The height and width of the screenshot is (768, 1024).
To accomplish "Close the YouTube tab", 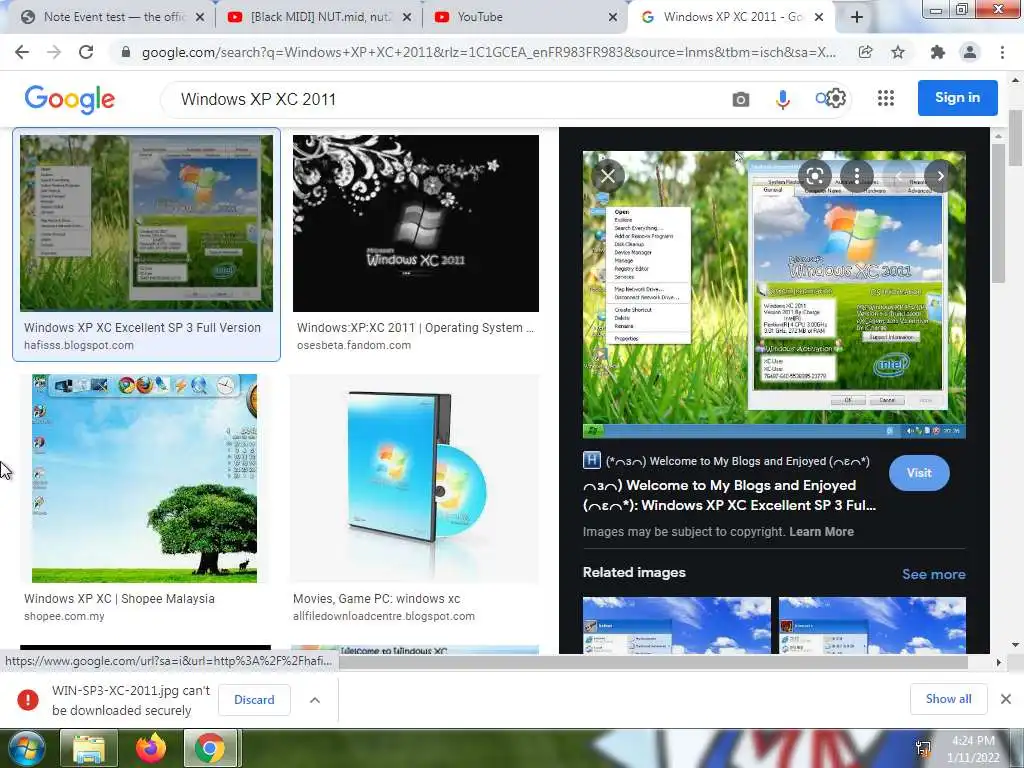I will (613, 17).
